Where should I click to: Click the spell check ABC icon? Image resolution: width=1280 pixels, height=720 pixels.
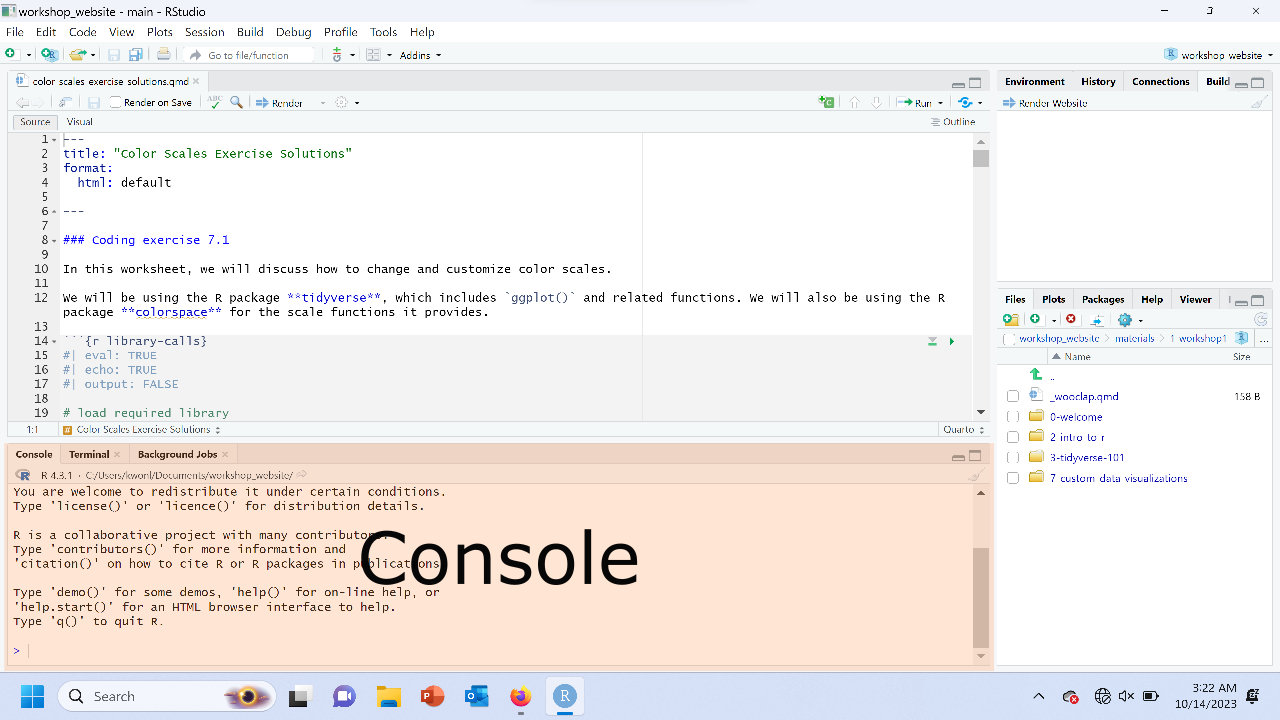pyautogui.click(x=214, y=102)
